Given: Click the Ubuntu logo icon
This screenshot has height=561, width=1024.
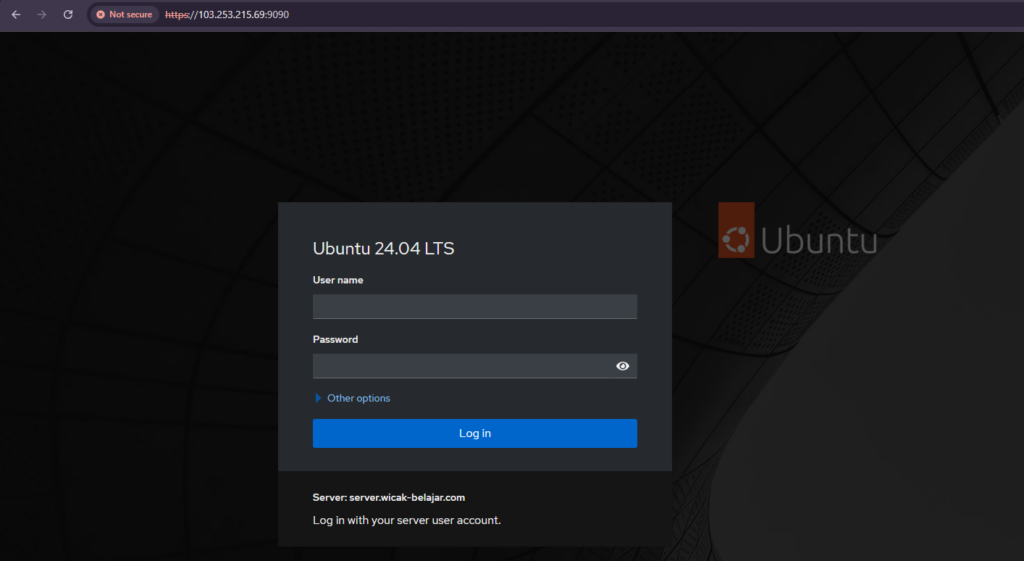Looking at the screenshot, I should click(736, 230).
